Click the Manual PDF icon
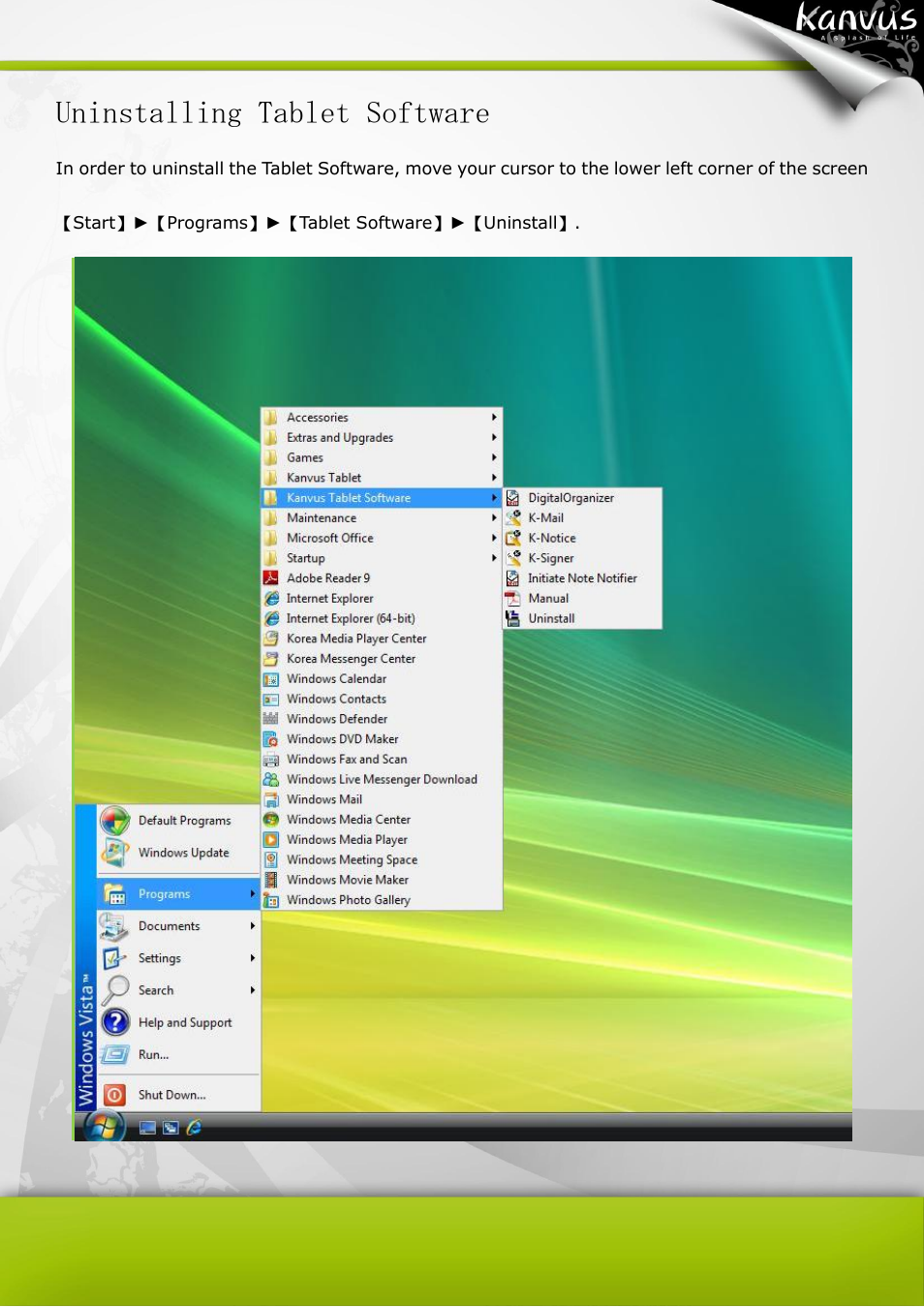 tap(513, 599)
